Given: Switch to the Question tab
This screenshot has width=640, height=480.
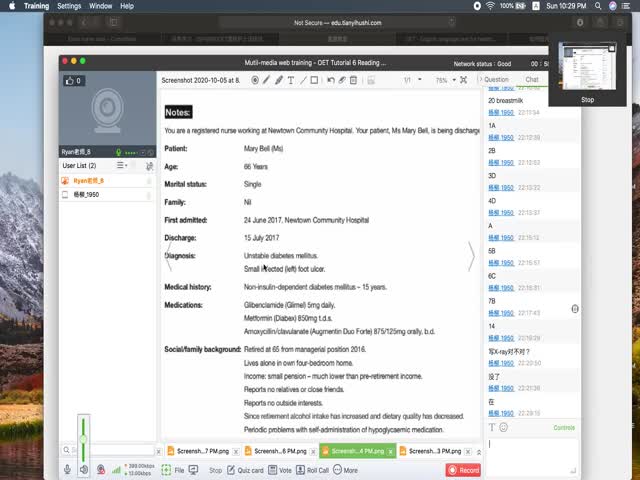Looking at the screenshot, I should click(x=496, y=80).
